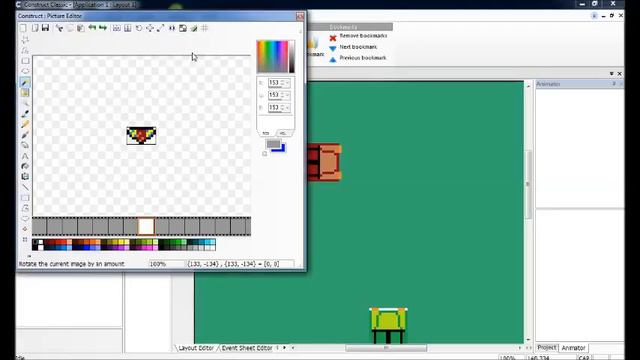The image size is (640, 360).
Task: Click the gray foreground color swatch
Action: [x=273, y=144]
